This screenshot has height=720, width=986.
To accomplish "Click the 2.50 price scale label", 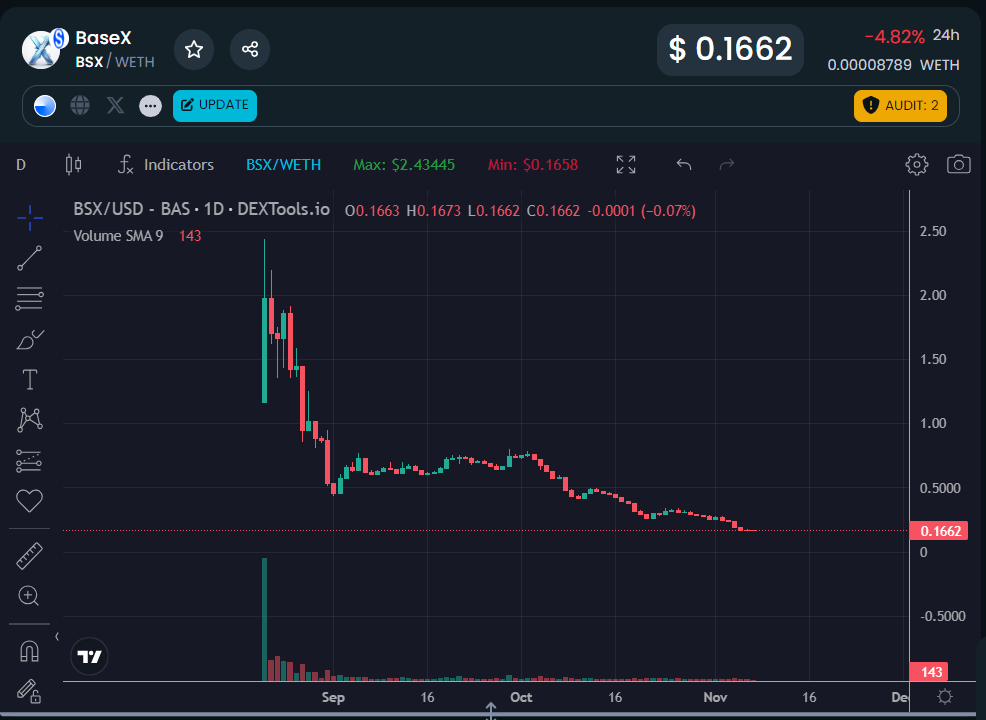I will pos(933,231).
